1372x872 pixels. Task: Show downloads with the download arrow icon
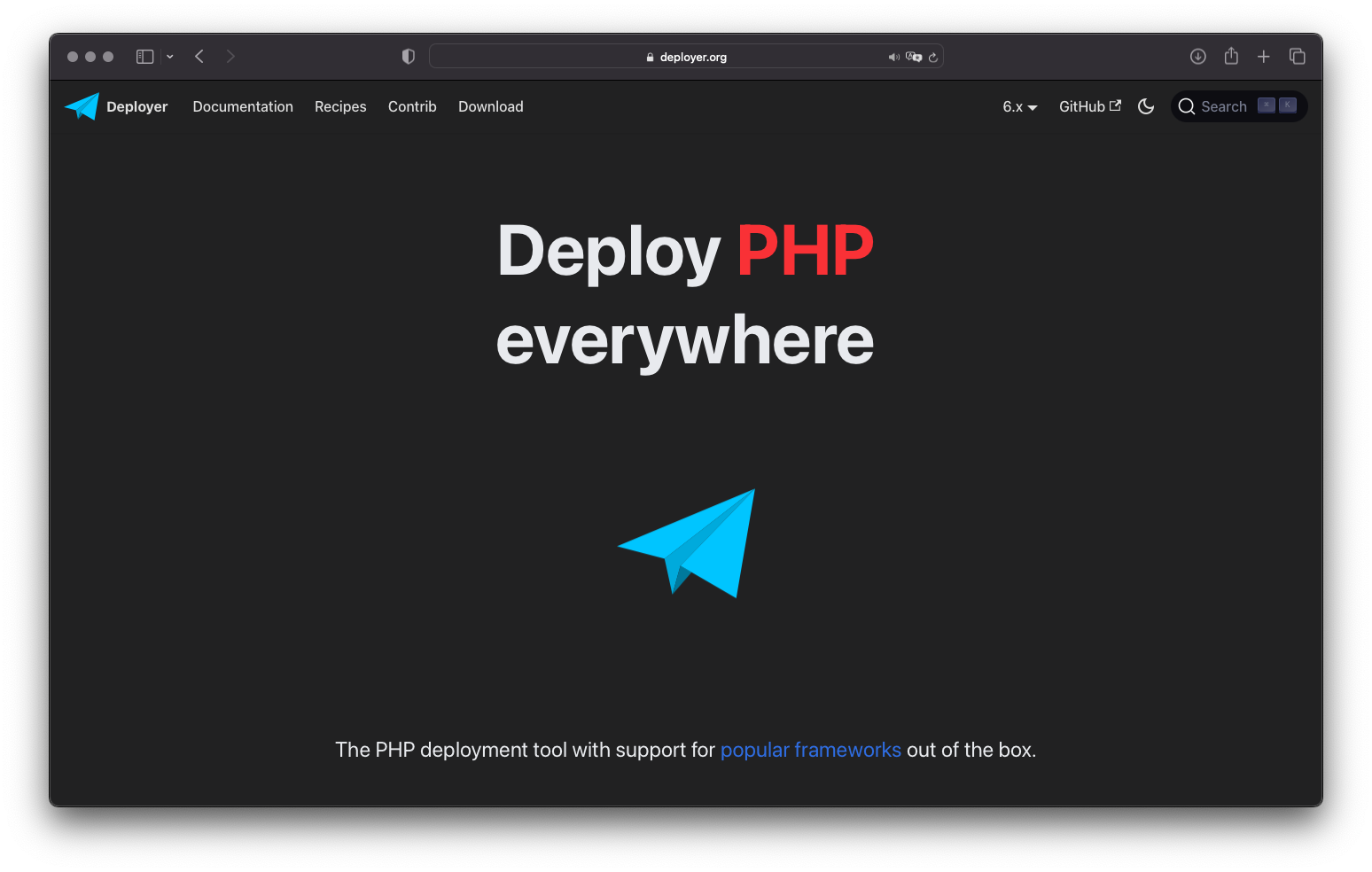[1197, 57]
